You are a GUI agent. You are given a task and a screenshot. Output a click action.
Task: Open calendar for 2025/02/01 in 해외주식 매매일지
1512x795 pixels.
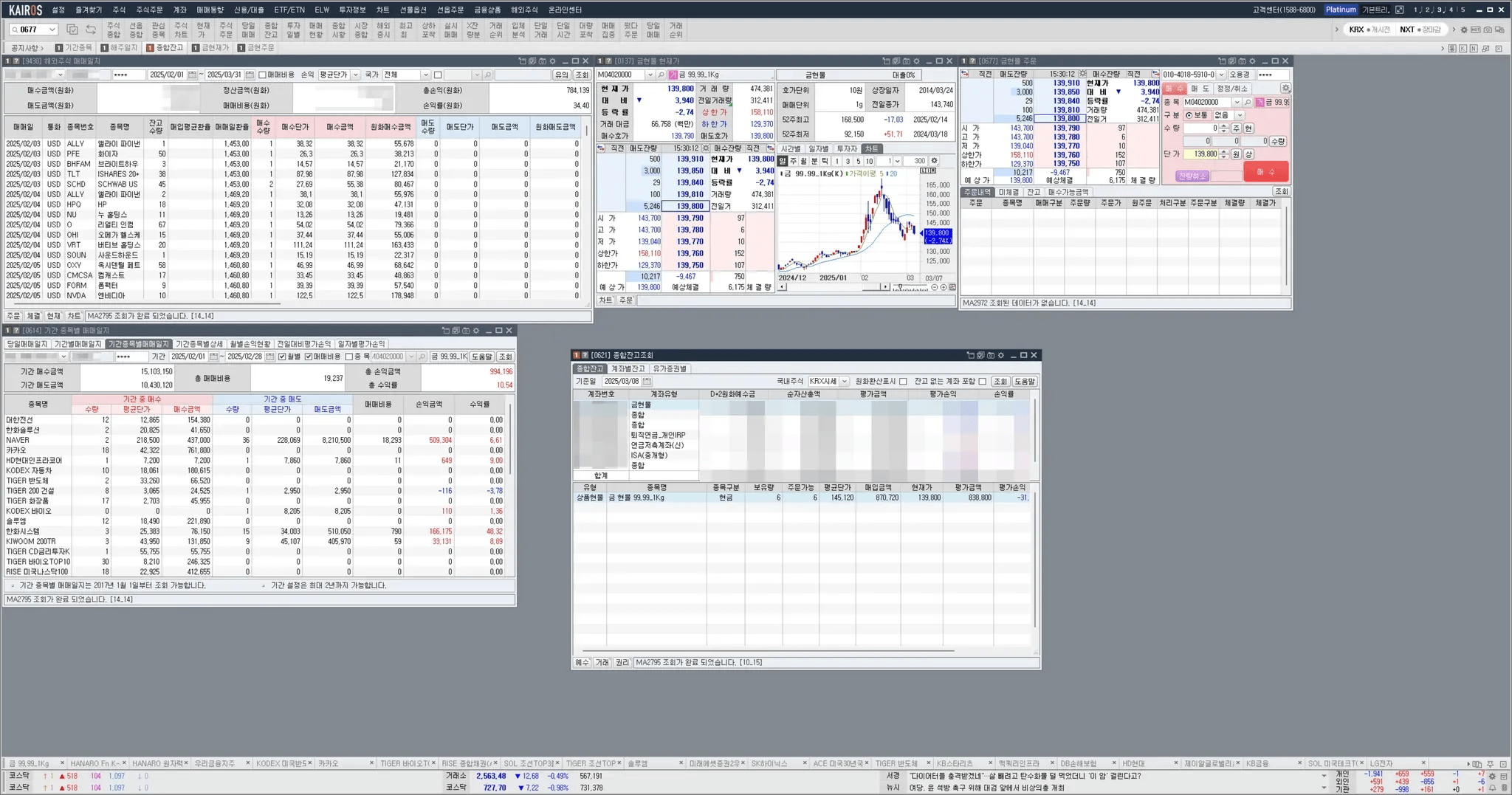pos(192,75)
